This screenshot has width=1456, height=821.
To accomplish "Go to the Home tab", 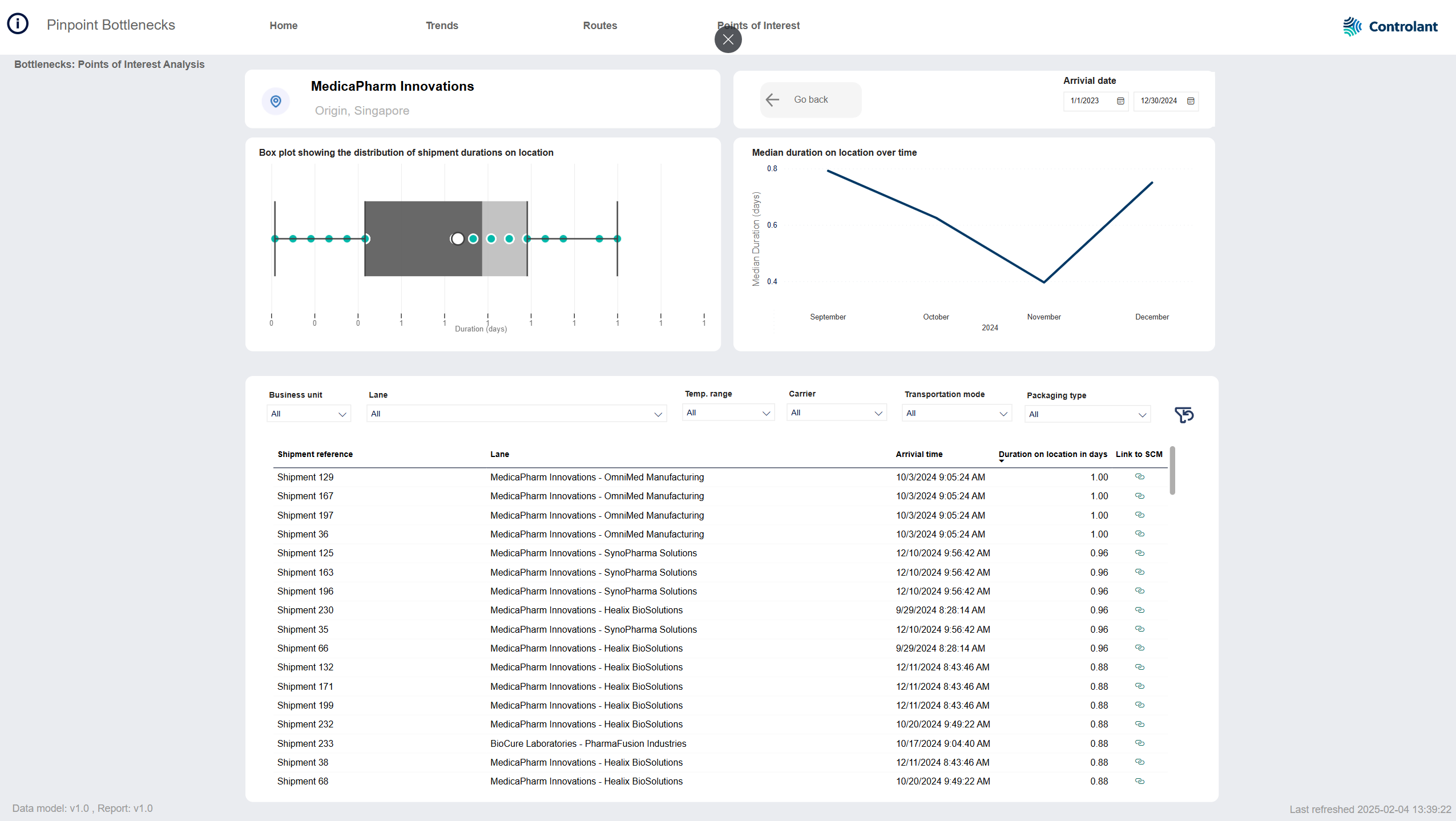I will tap(284, 26).
